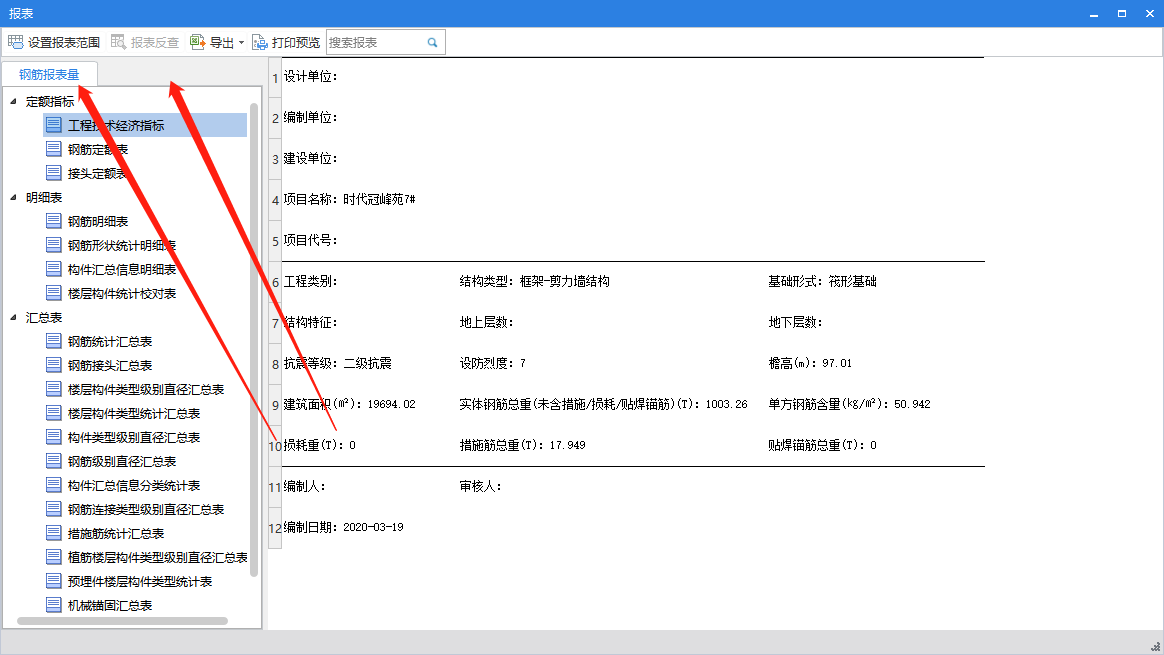Click 编制日期 2020-03-19 text

pyautogui.click(x=343, y=527)
